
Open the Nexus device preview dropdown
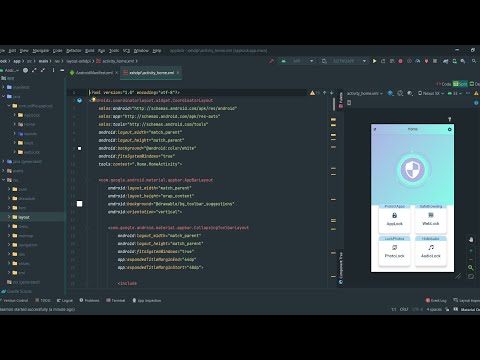point(431,93)
